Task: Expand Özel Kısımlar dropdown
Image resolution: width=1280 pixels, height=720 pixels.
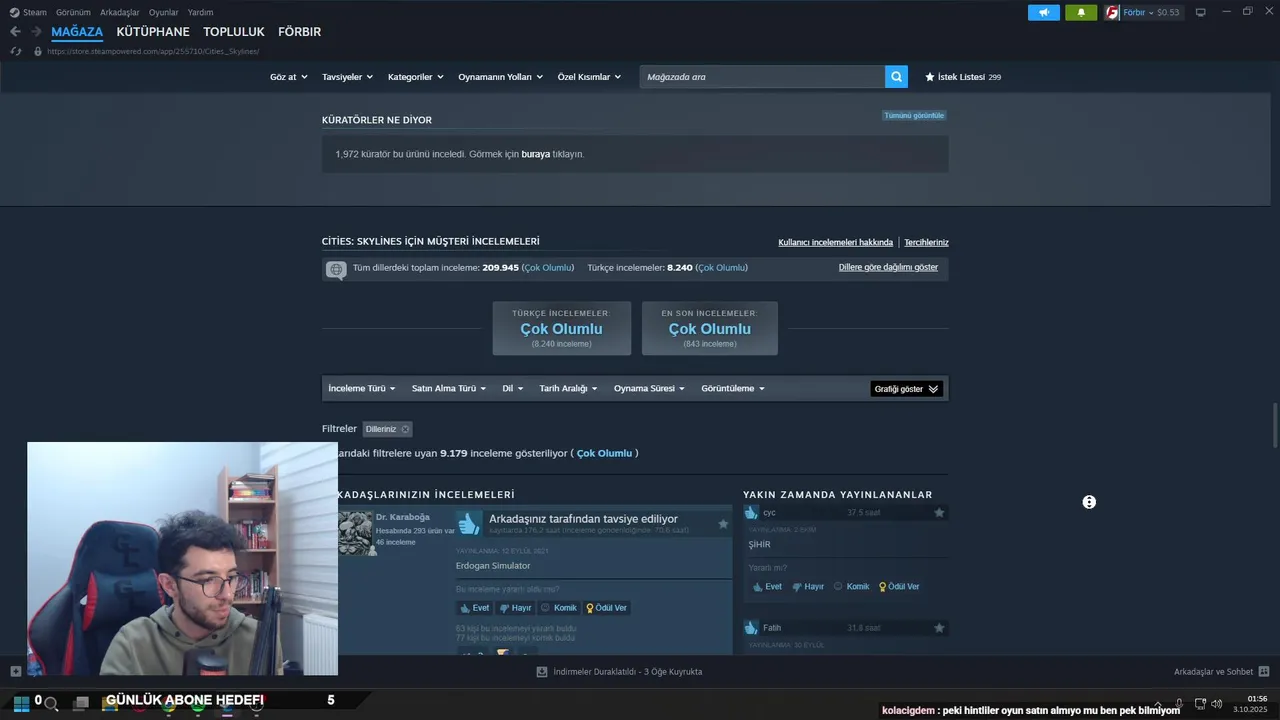Action: pos(589,77)
